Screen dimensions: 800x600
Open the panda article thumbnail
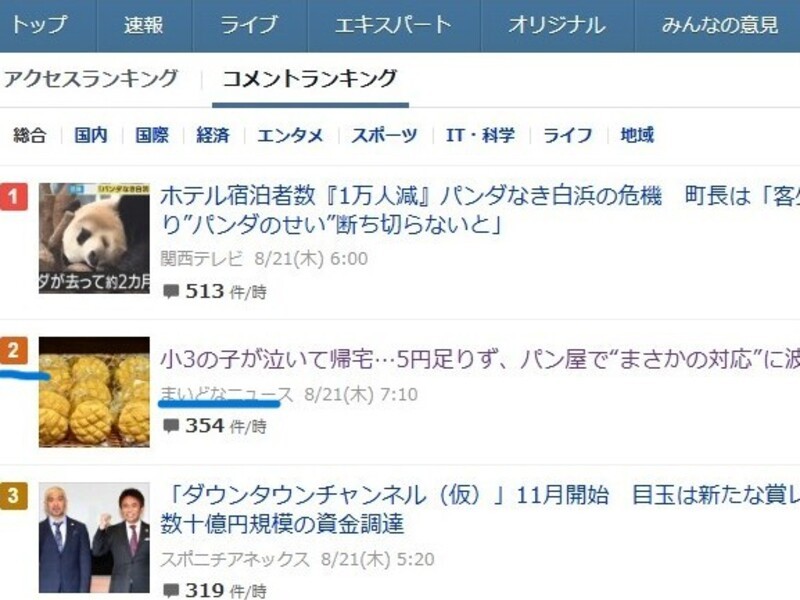coord(94,238)
